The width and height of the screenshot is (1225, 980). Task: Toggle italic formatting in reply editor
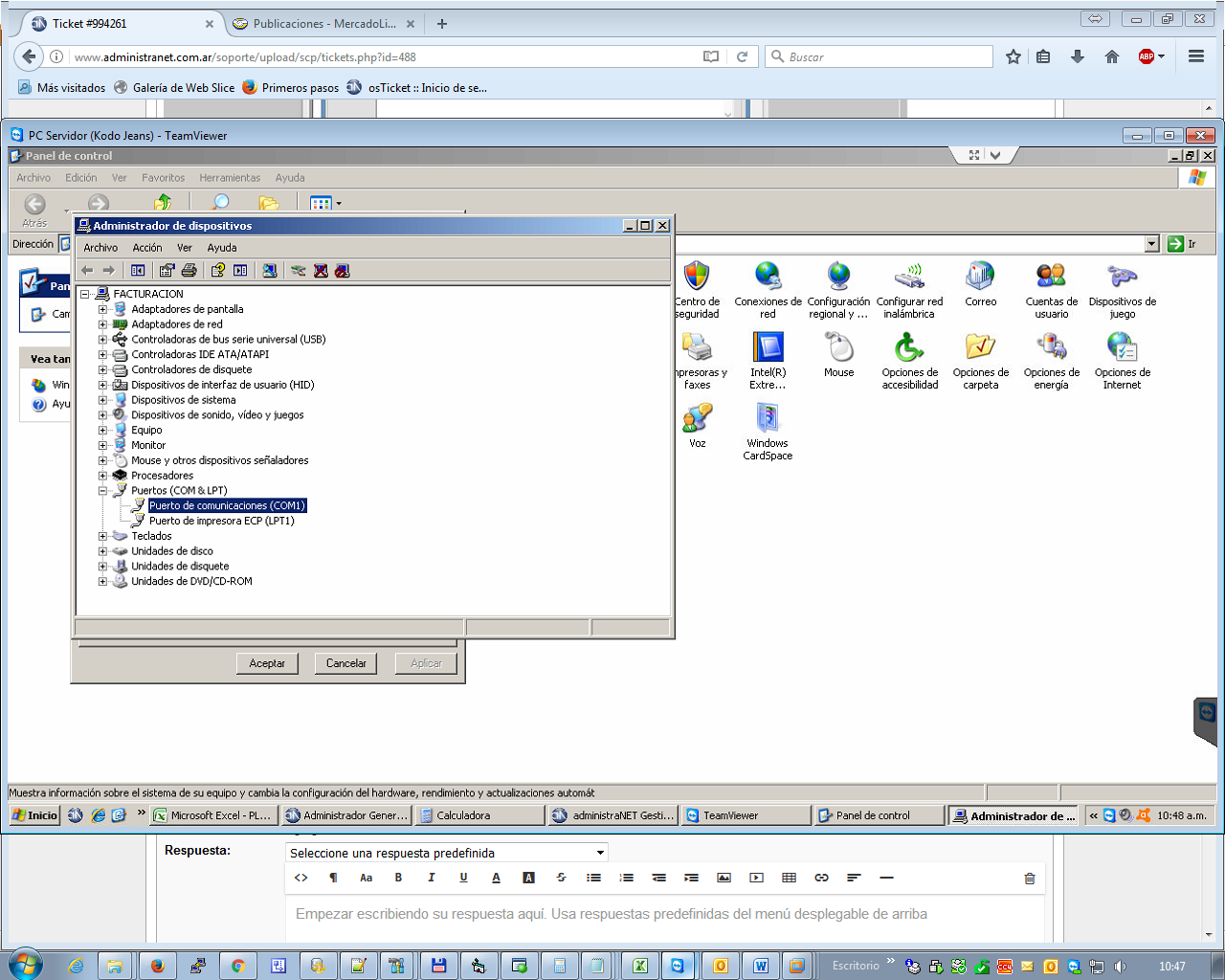click(431, 878)
